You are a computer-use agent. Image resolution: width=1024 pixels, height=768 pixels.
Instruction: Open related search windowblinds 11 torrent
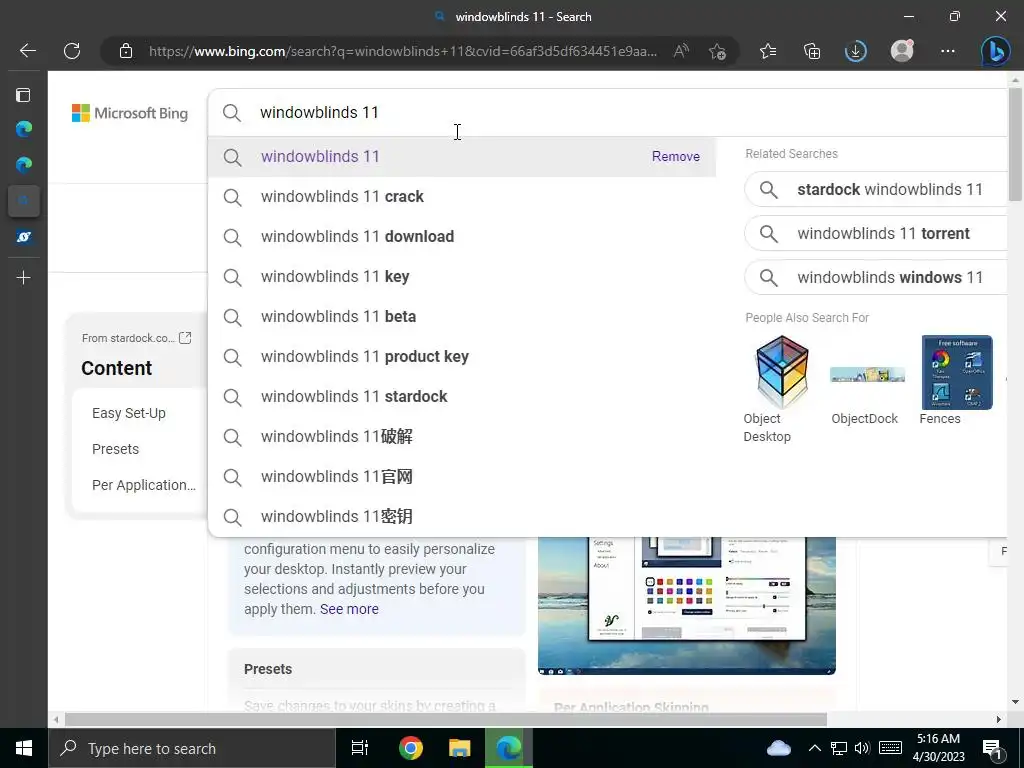[x=876, y=233]
